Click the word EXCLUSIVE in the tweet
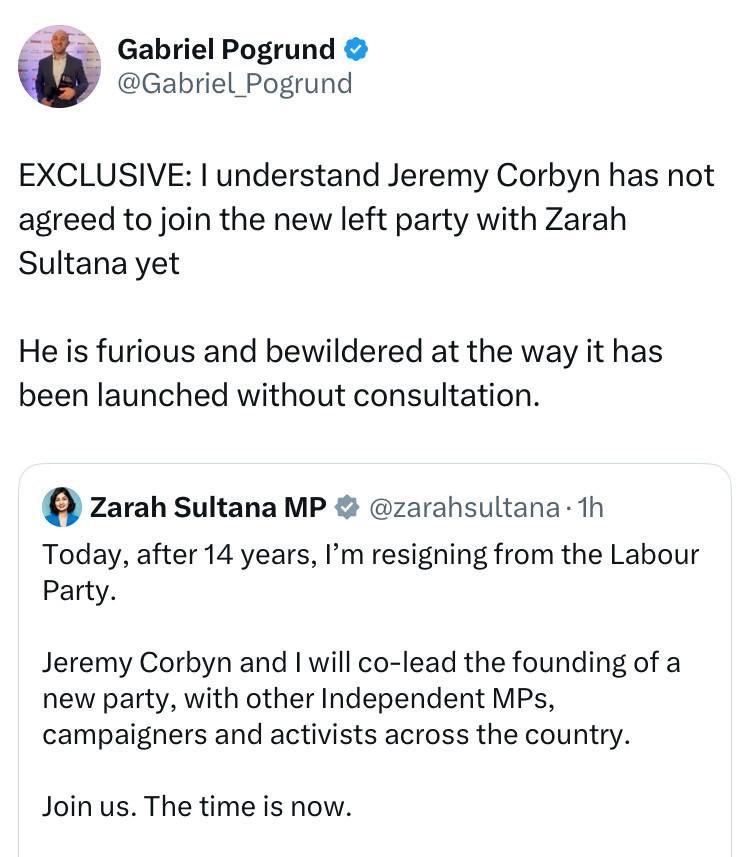The image size is (750, 857). [x=100, y=176]
